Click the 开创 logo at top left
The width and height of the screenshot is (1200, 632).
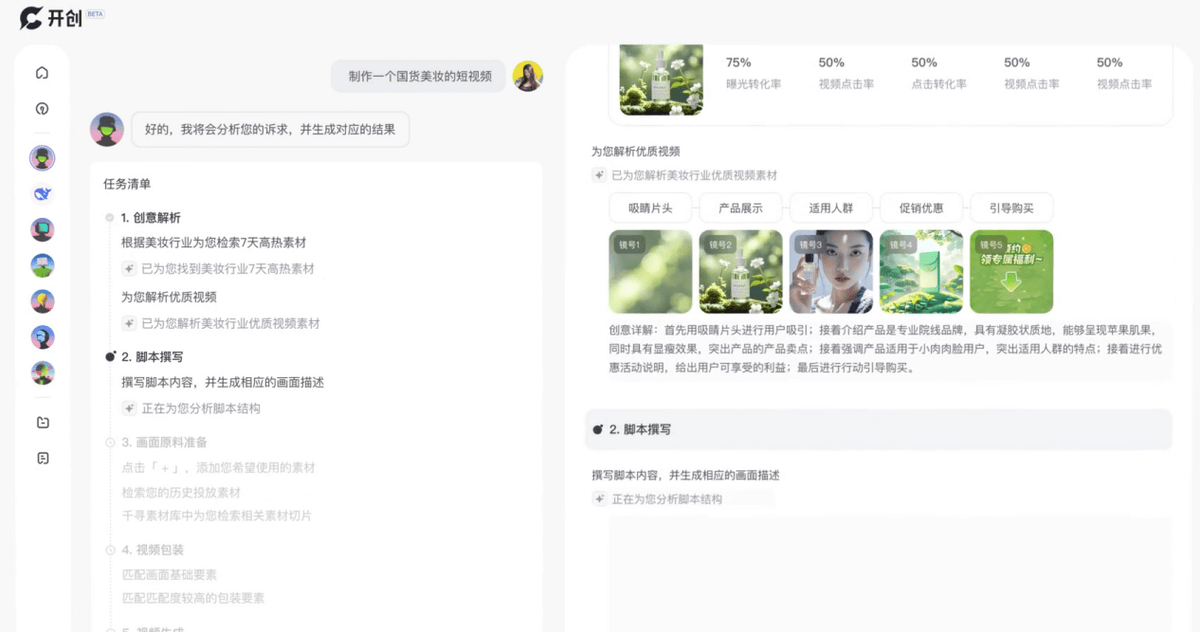coord(52,18)
